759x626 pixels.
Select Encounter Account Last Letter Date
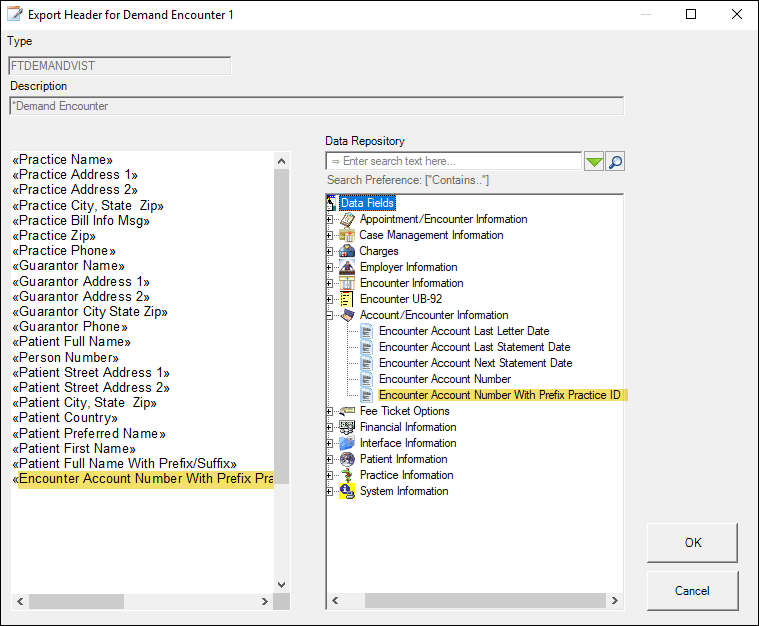(x=463, y=331)
